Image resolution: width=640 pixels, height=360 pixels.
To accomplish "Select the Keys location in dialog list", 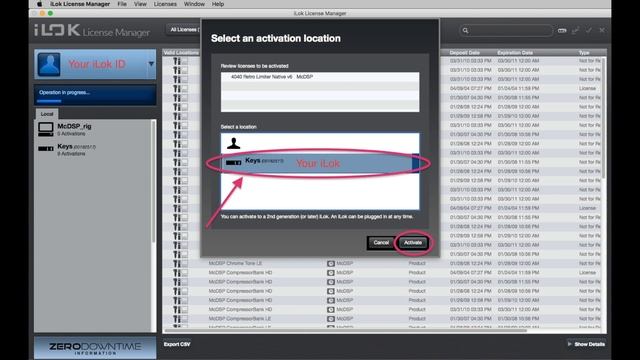I will [x=320, y=163].
